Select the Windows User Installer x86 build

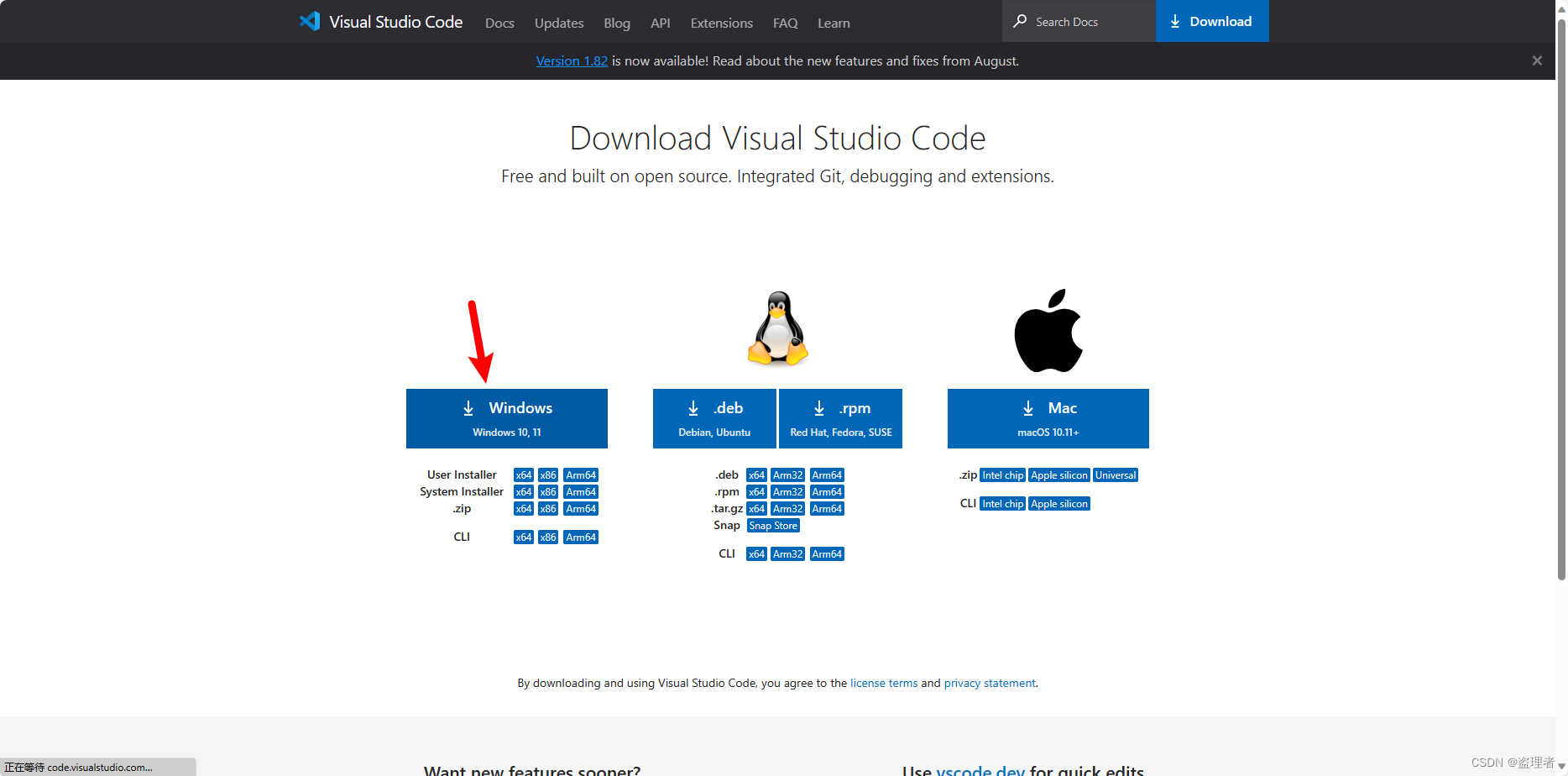(x=548, y=475)
